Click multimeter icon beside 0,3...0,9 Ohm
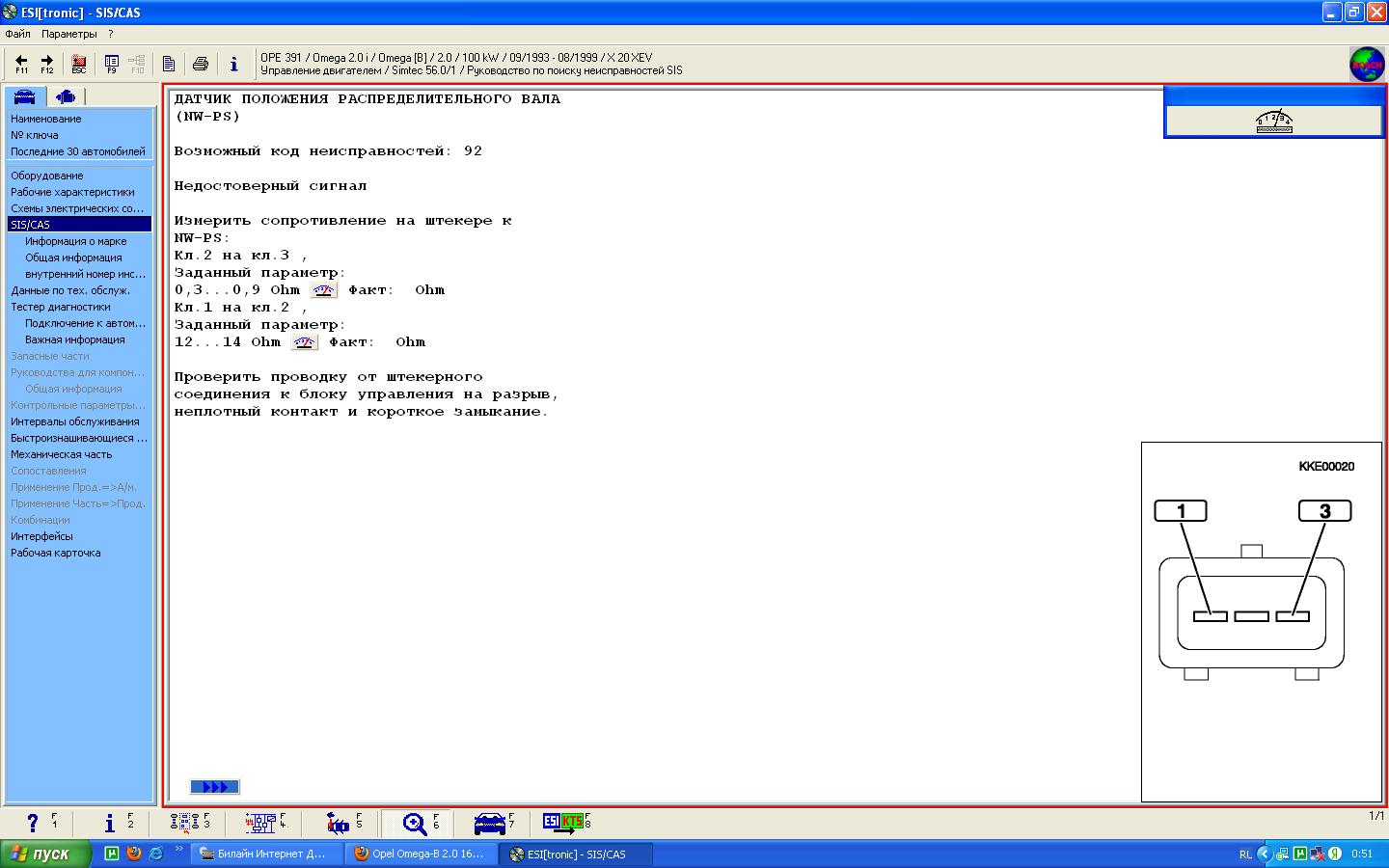 pyautogui.click(x=324, y=290)
